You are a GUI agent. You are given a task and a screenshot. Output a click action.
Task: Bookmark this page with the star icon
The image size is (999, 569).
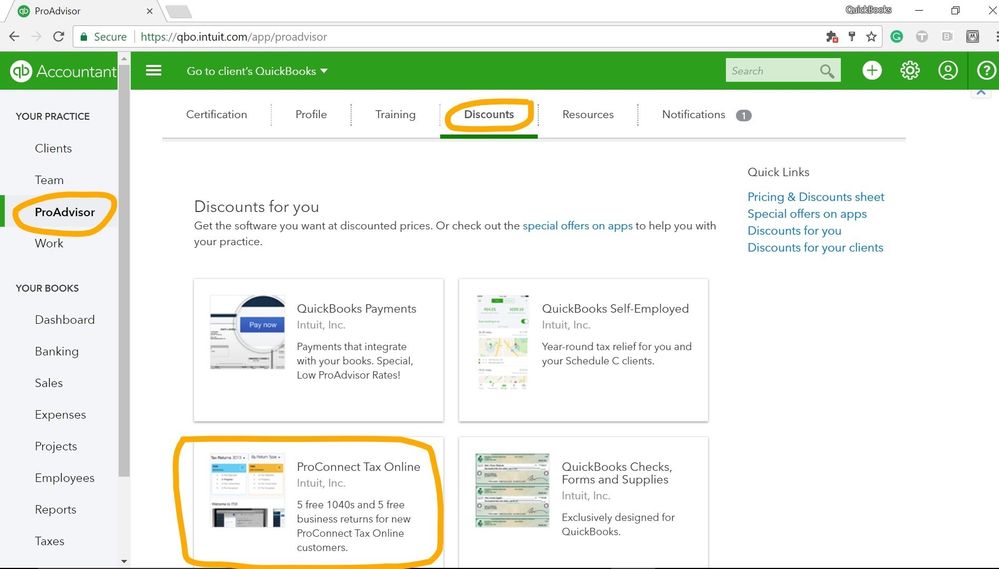click(x=871, y=37)
